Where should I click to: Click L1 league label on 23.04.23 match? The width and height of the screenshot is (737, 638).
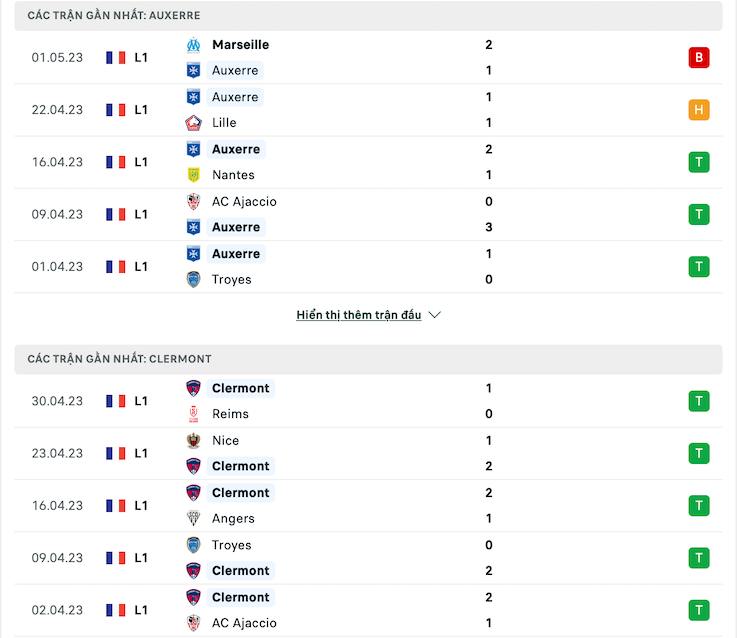tap(141, 454)
